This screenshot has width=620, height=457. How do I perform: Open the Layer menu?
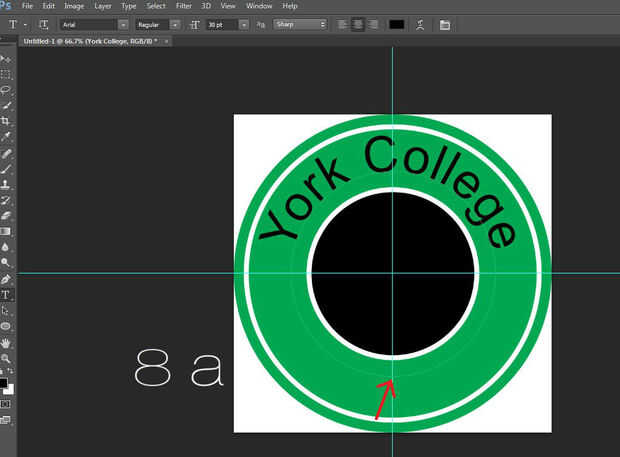102,6
